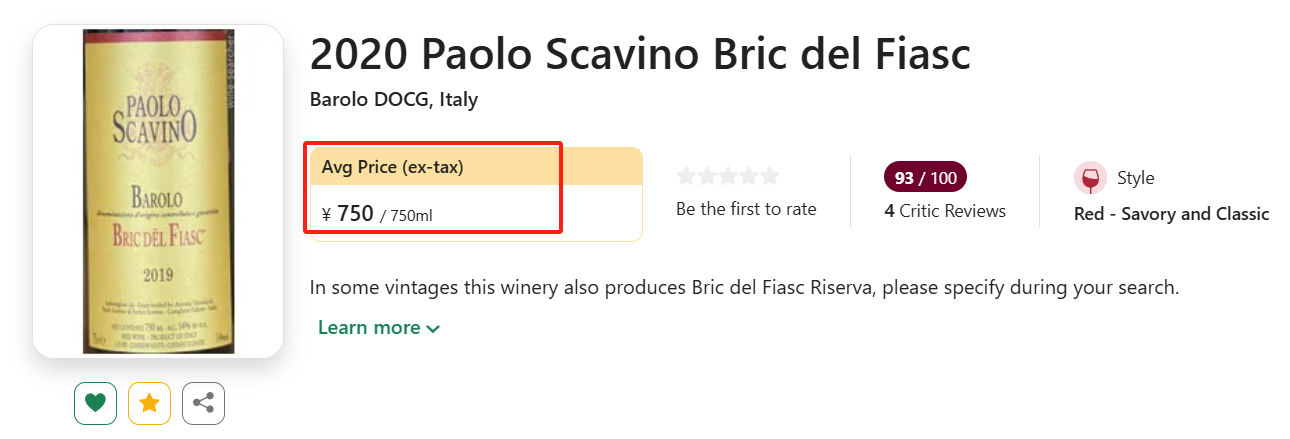Image resolution: width=1290 pixels, height=439 pixels.
Task: Open the Paolo Scavino bottle label image
Action: (x=158, y=190)
